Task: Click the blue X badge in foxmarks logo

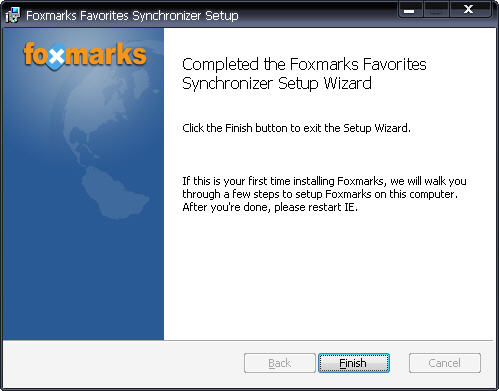Action: coord(57,57)
